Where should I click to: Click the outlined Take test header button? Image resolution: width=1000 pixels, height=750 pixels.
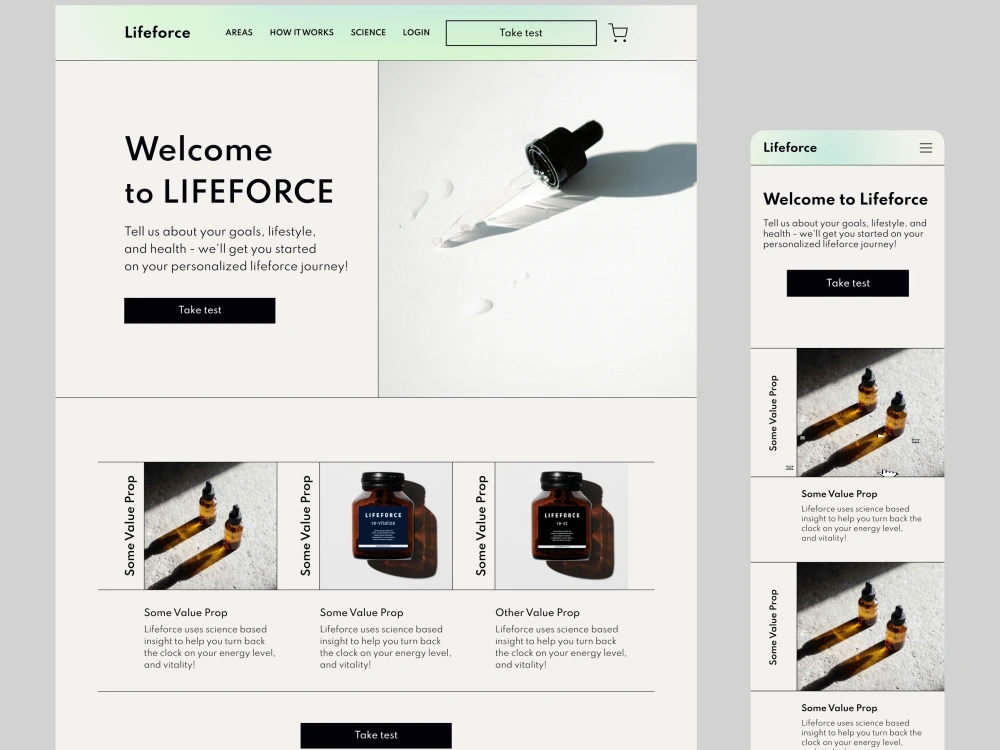click(x=521, y=33)
